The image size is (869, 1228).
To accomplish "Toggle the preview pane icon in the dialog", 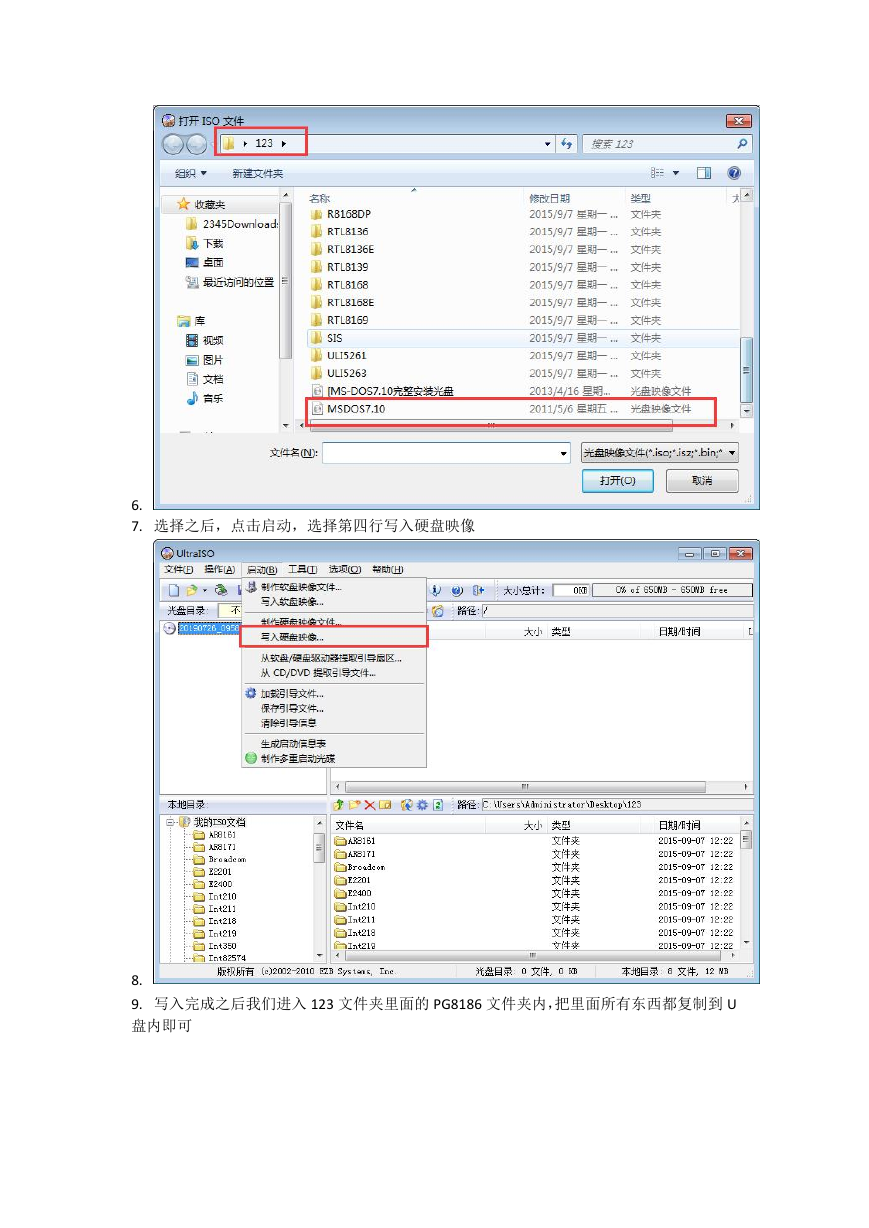I will (x=704, y=173).
